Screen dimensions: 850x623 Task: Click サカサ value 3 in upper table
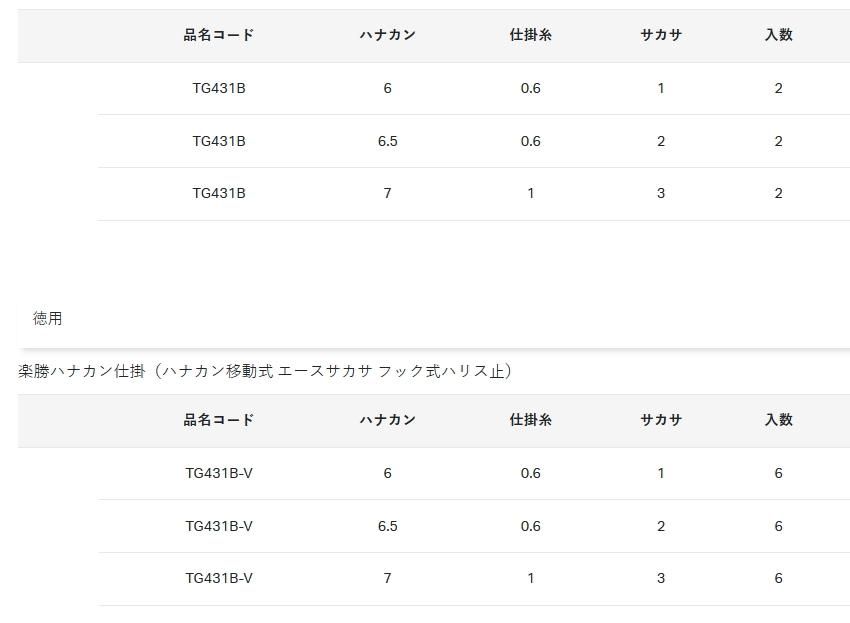click(661, 193)
